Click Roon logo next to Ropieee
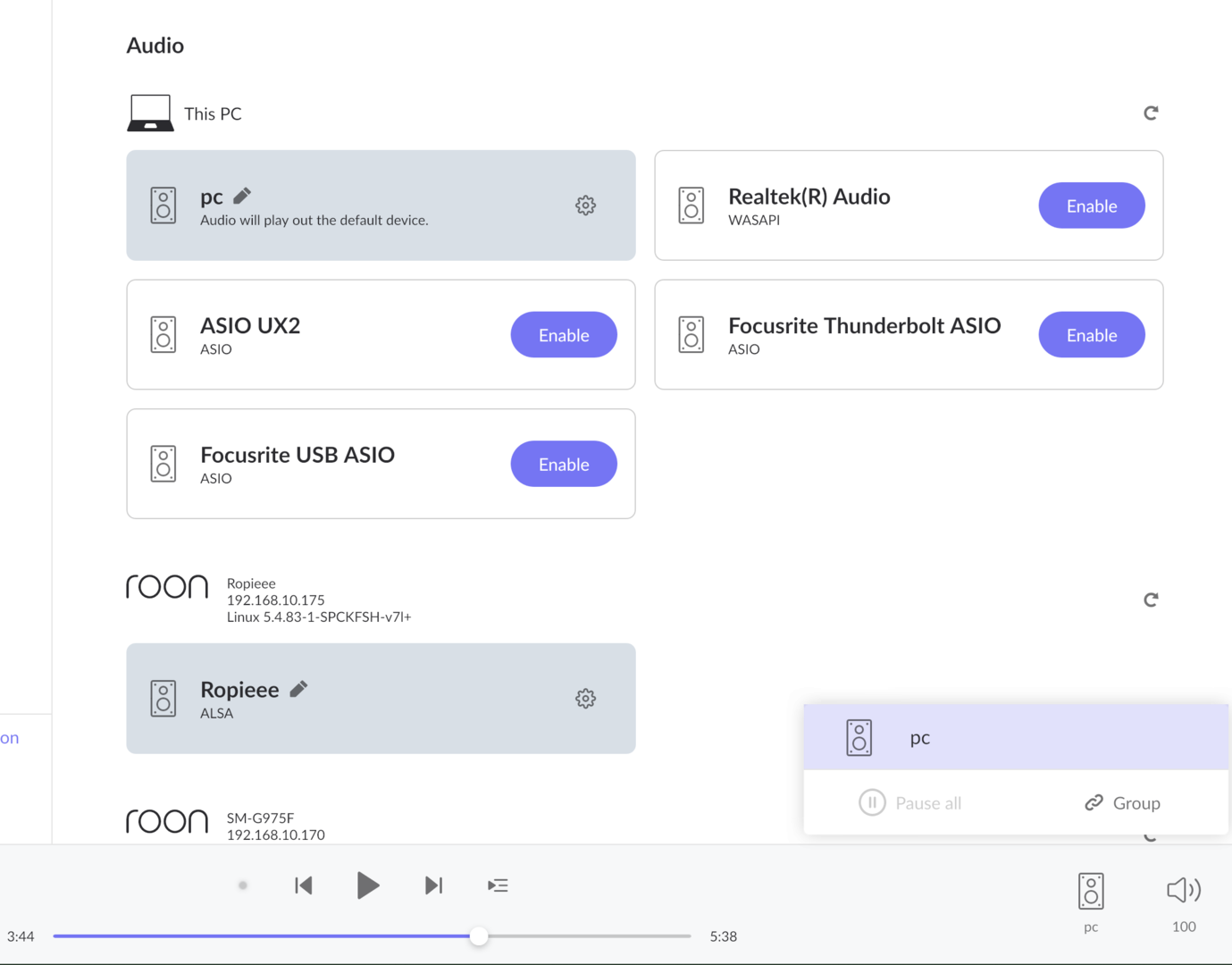 pos(167,586)
